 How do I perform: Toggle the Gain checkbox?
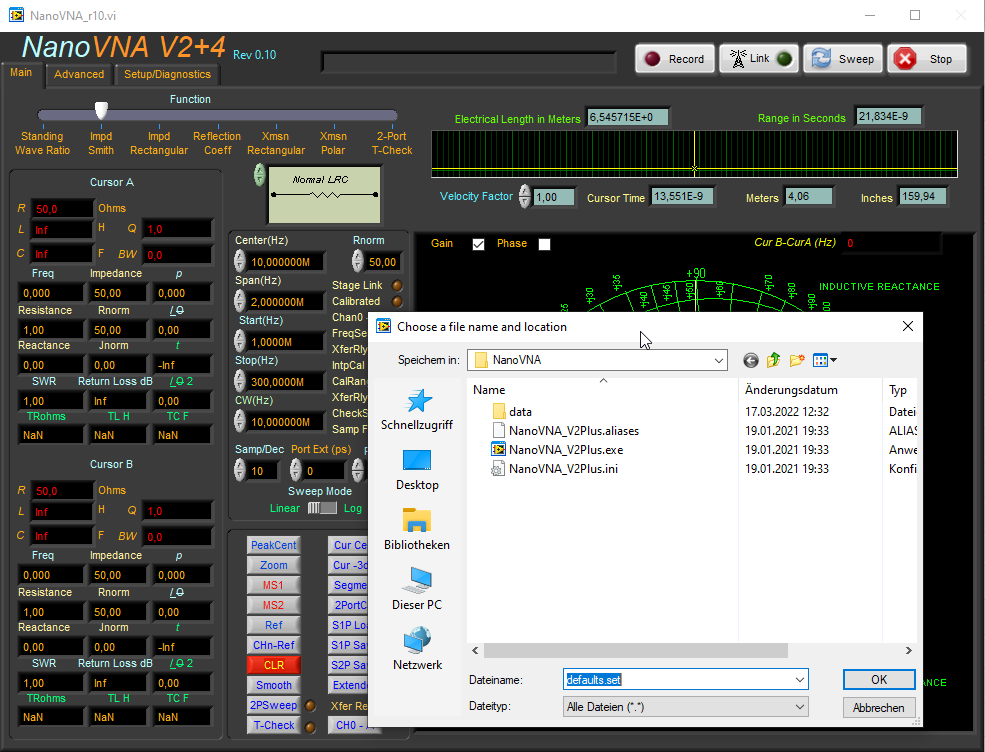point(479,244)
